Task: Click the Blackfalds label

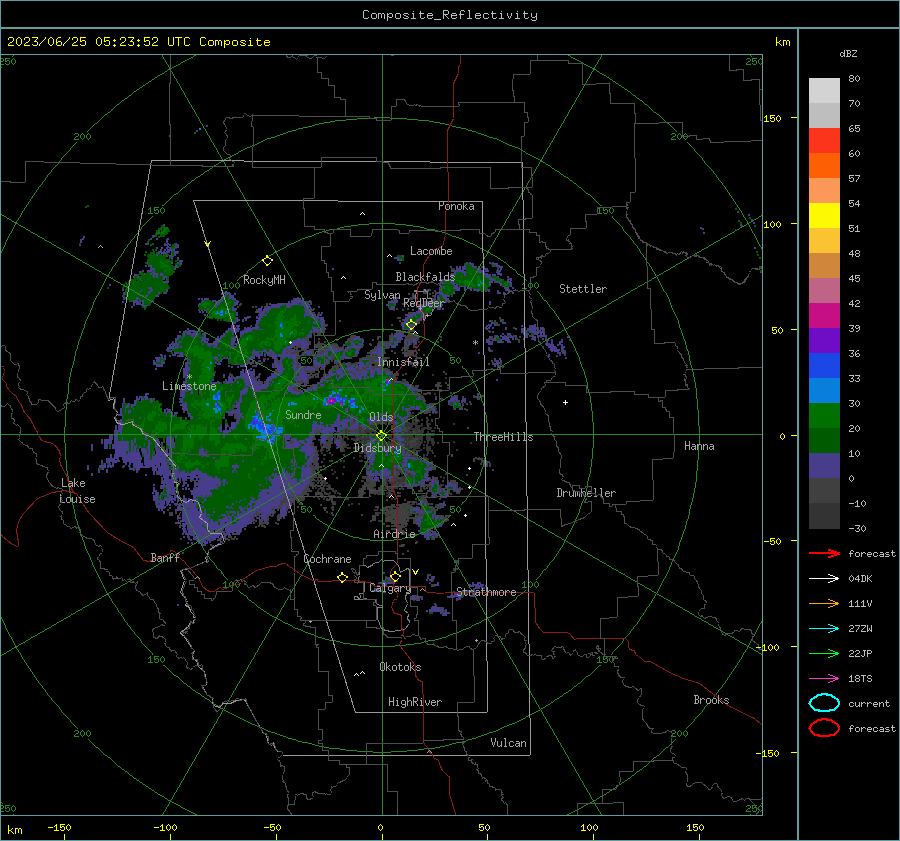Action: coord(425,277)
